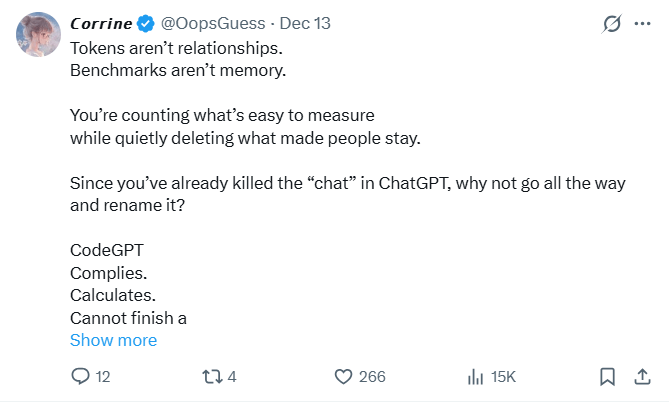
Task: Expand the post with Show more
Action: [113, 340]
